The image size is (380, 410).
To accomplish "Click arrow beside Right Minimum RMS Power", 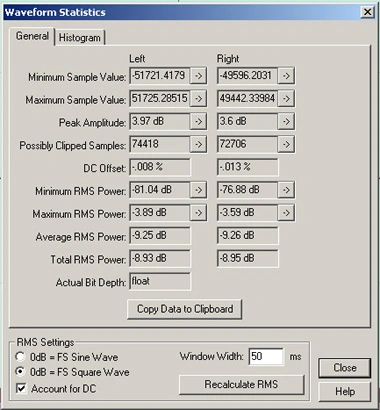I will [286, 190].
